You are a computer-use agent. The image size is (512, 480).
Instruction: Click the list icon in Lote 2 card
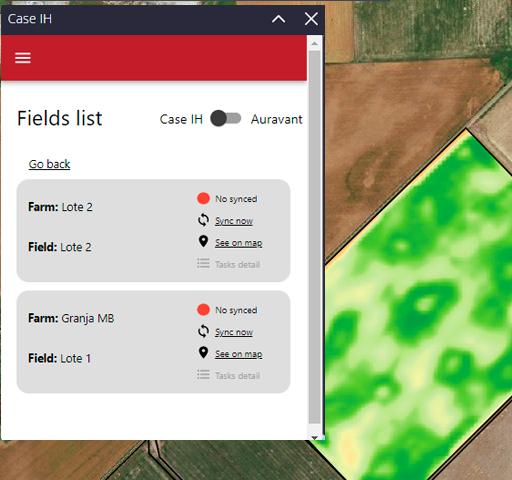point(203,263)
